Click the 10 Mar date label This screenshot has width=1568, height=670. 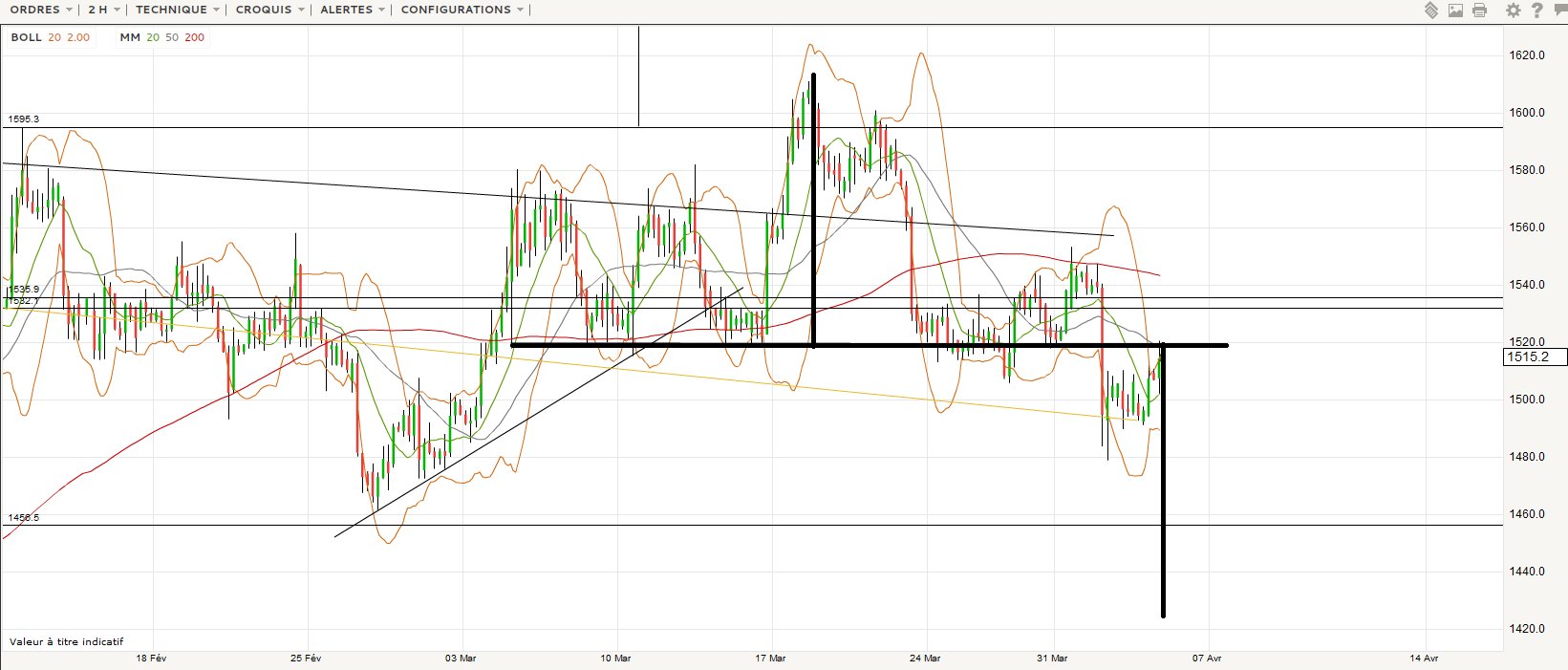tap(615, 659)
